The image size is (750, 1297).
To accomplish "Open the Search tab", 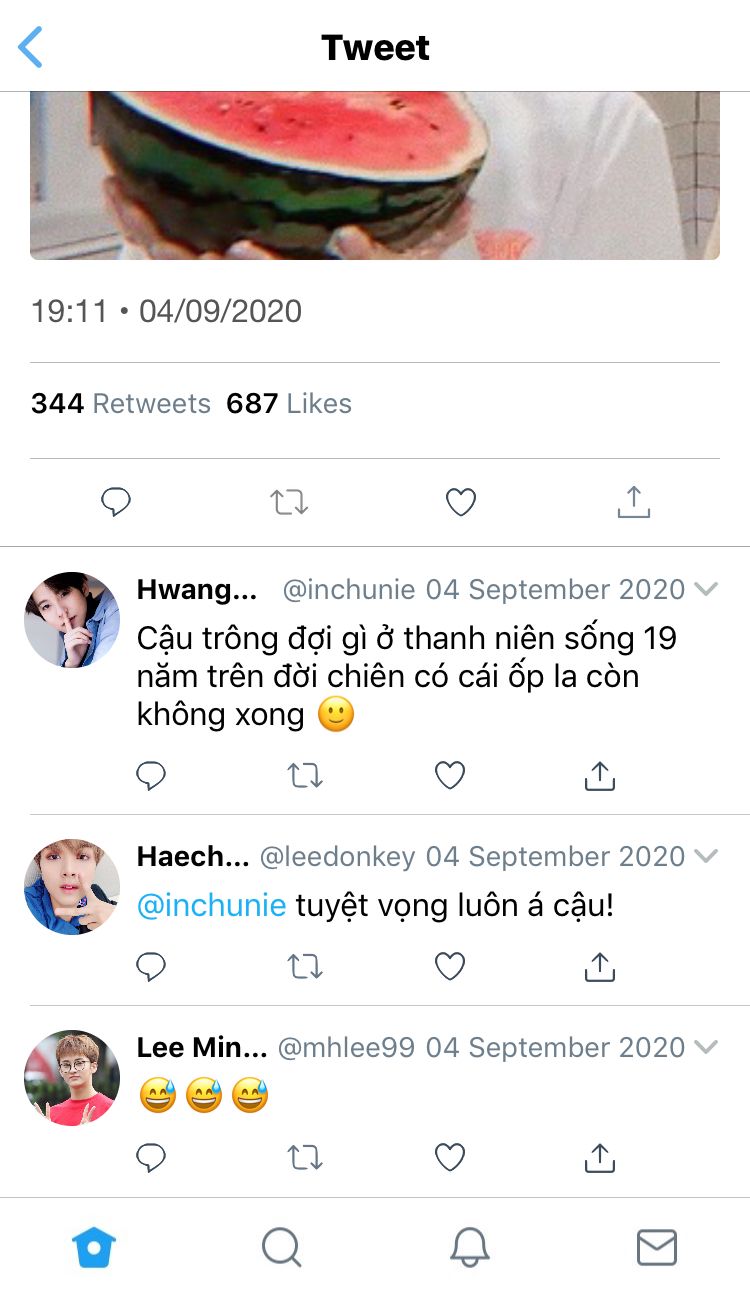I will (281, 1247).
